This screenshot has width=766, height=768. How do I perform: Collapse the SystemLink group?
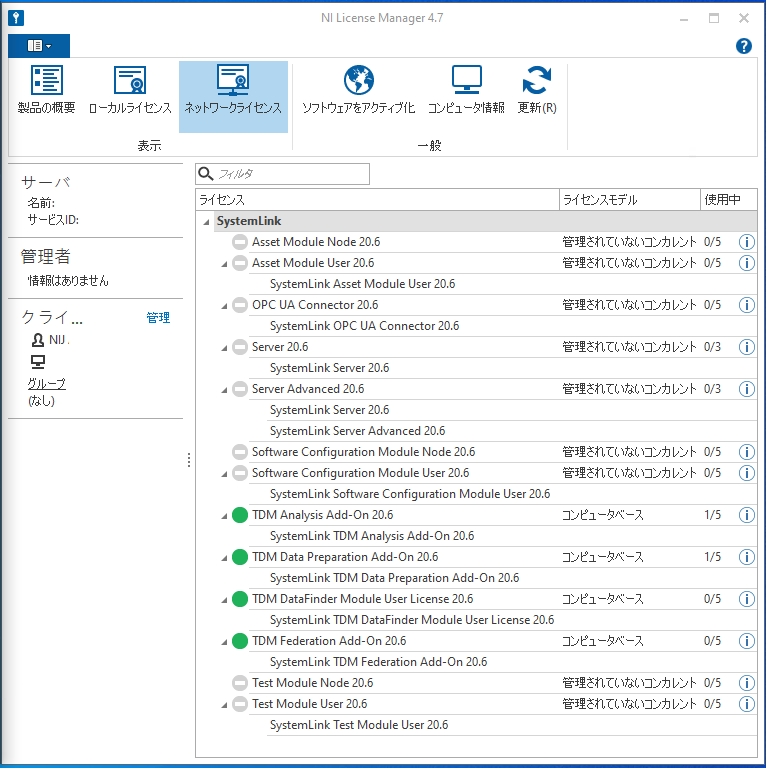(x=207, y=222)
